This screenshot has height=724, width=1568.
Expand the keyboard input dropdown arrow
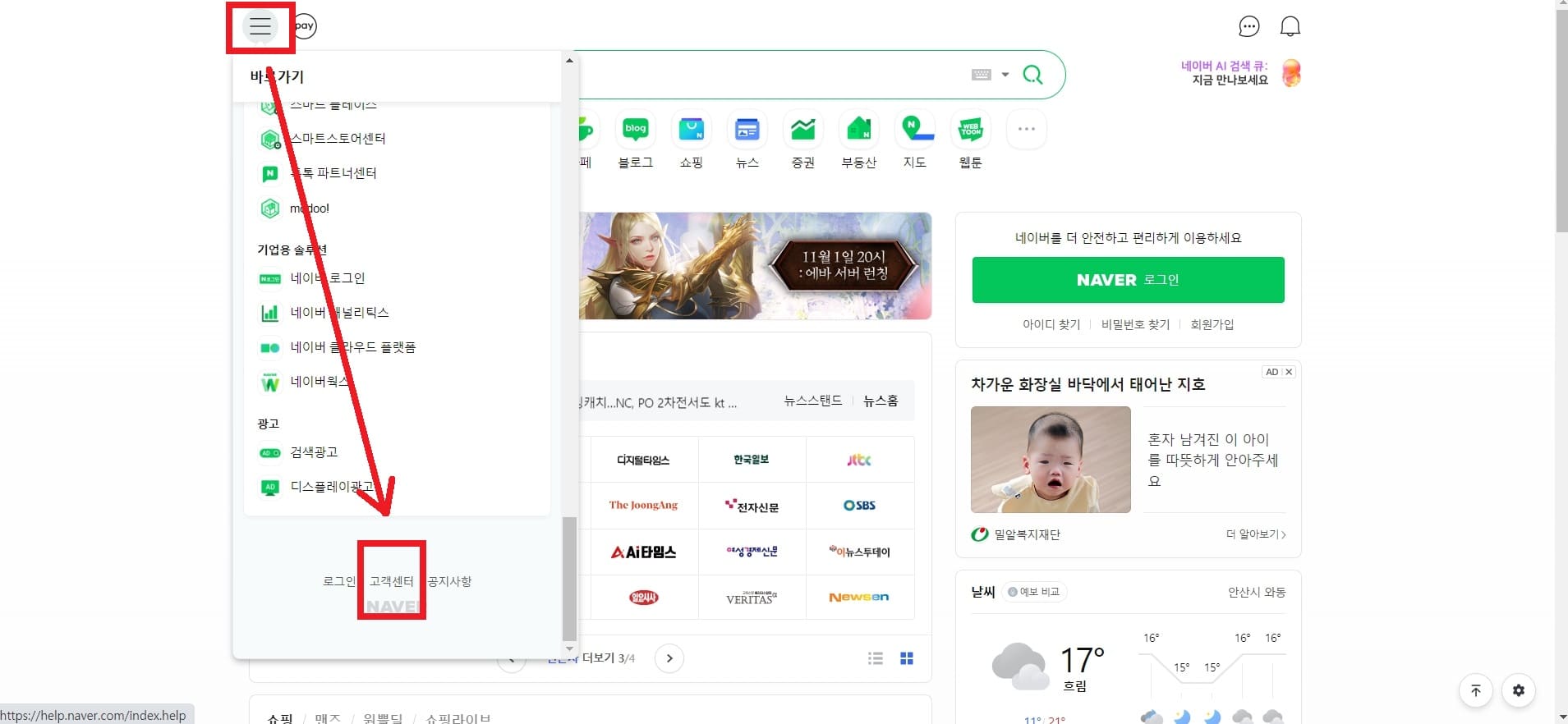1005,75
